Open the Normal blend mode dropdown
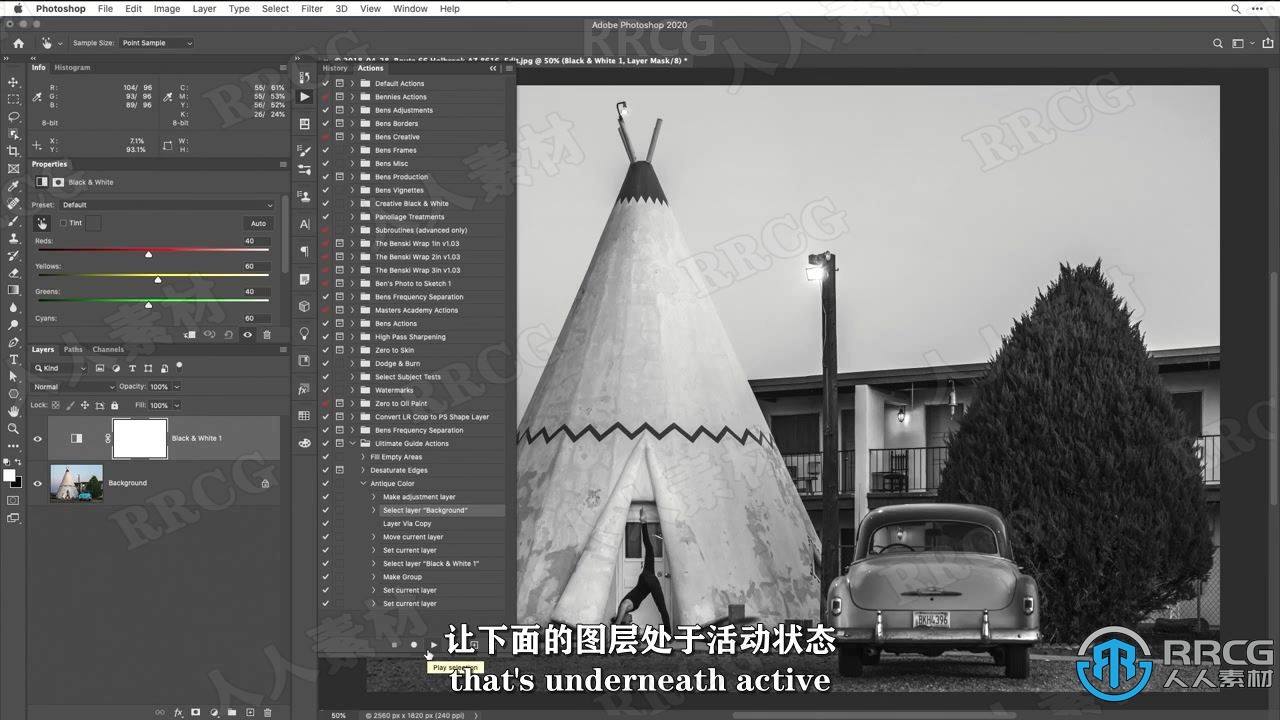Image resolution: width=1280 pixels, height=720 pixels. 74,387
